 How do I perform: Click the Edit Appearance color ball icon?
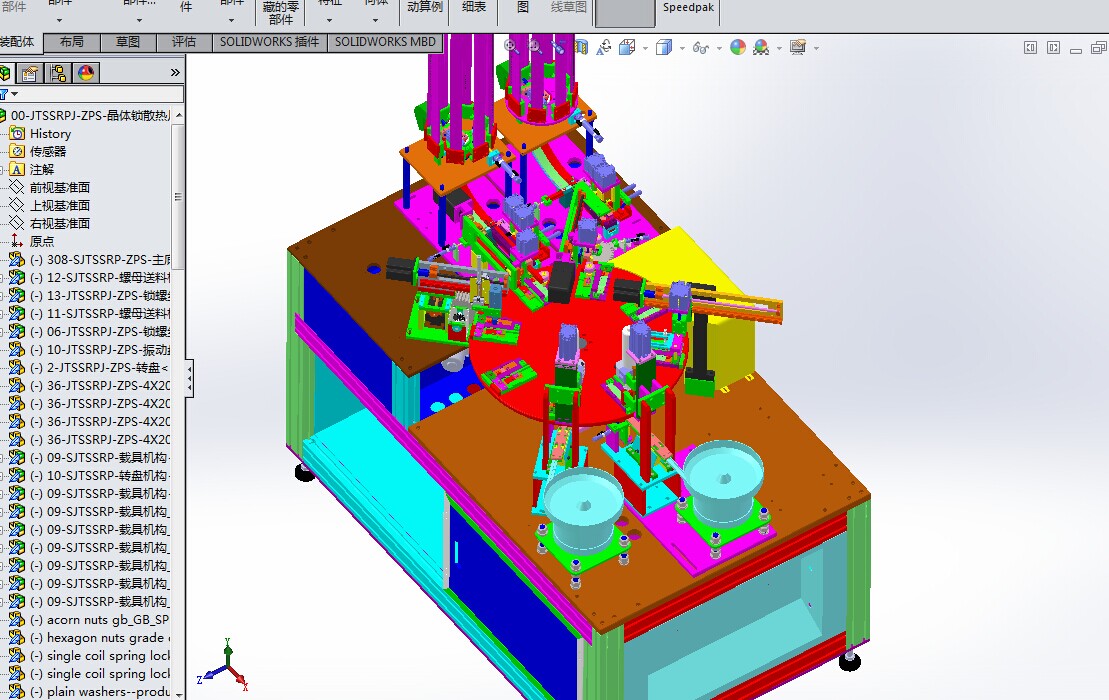pos(738,47)
